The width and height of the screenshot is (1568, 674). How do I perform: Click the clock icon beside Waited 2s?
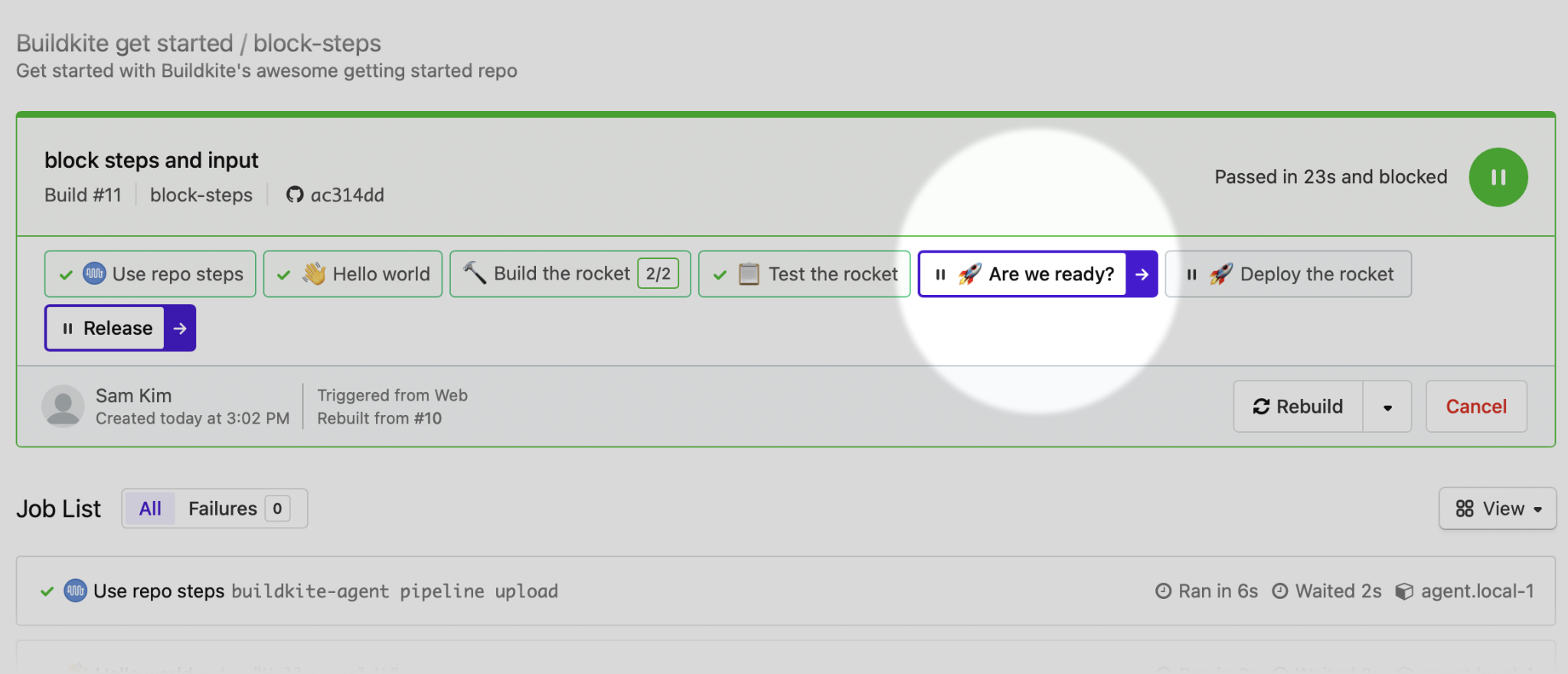click(x=1280, y=591)
